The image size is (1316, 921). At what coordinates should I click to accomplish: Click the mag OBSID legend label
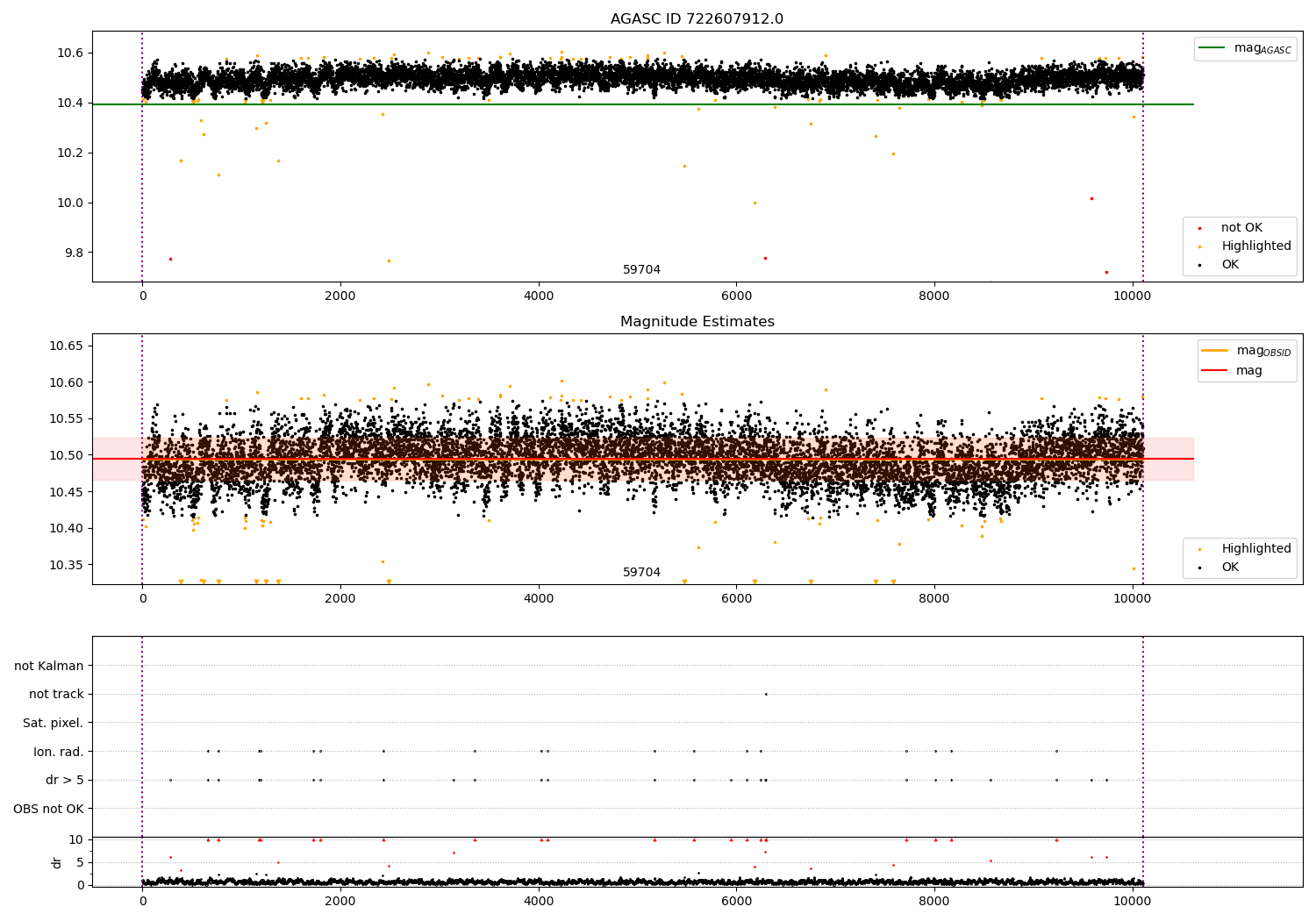tap(1263, 351)
